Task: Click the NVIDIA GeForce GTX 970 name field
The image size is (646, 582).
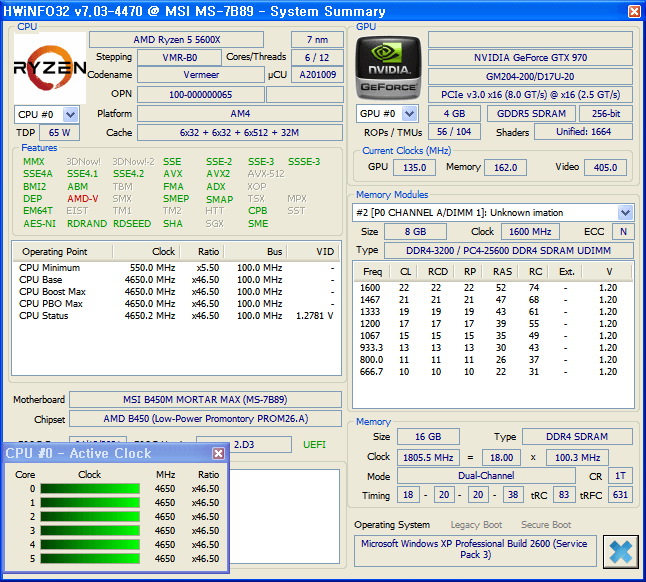Action: click(530, 58)
